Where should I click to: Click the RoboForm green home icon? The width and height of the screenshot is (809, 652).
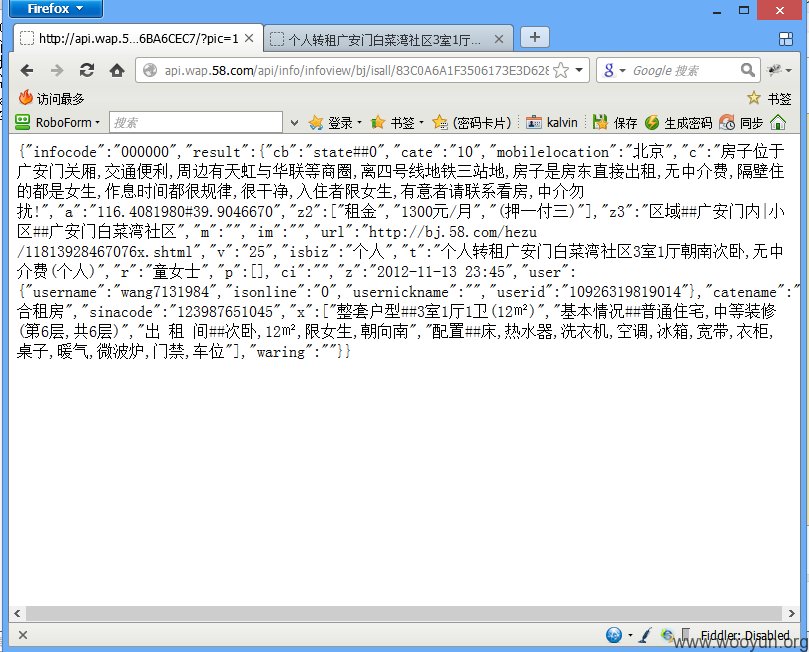[778, 122]
